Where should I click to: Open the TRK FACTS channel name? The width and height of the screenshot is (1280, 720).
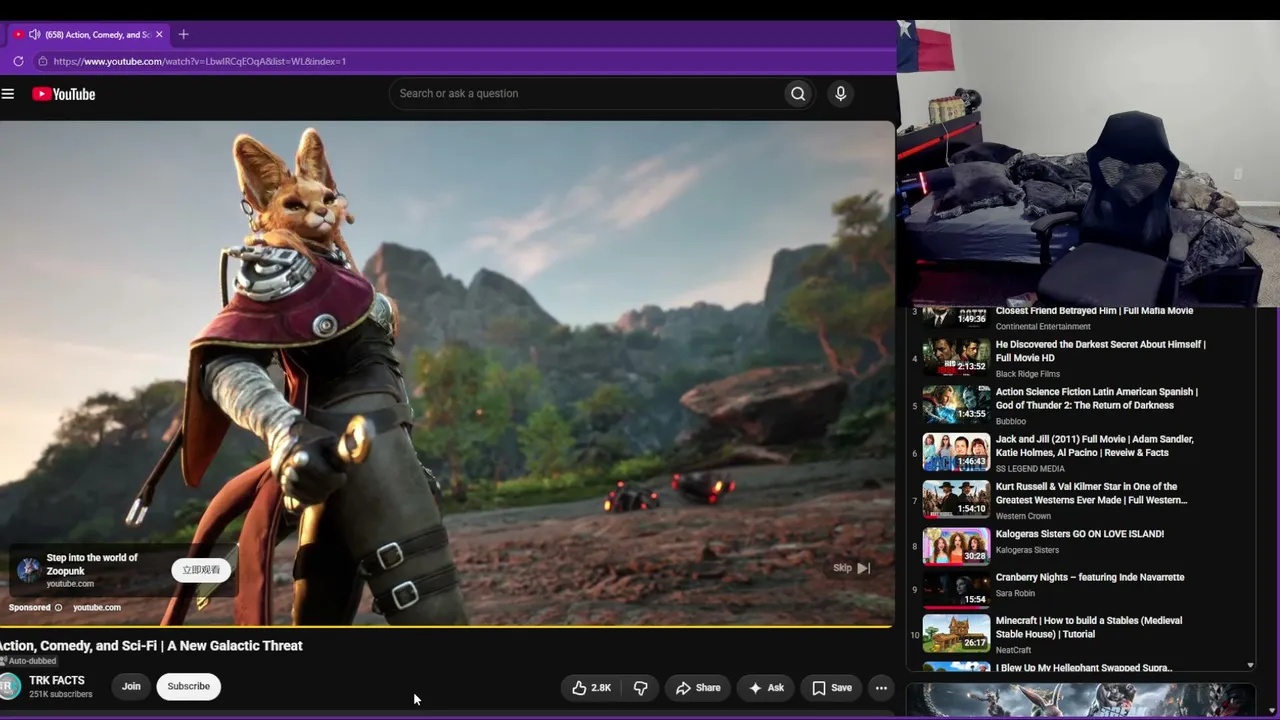57,681
